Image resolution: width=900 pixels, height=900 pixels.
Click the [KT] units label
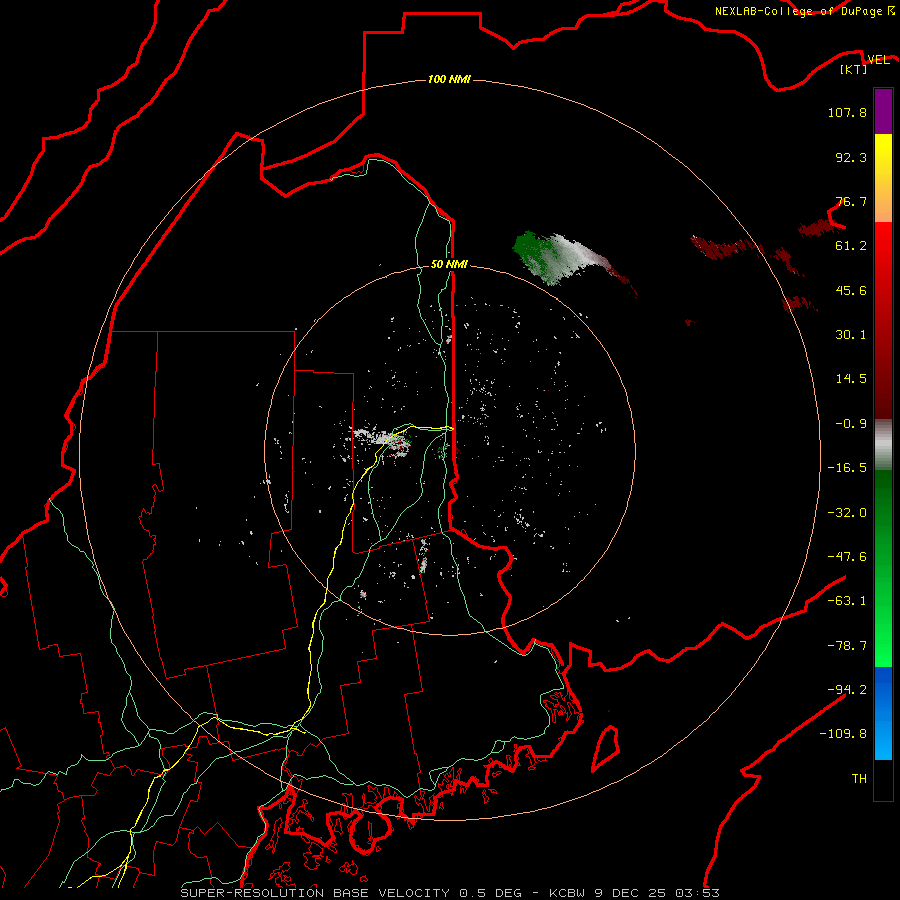854,69
